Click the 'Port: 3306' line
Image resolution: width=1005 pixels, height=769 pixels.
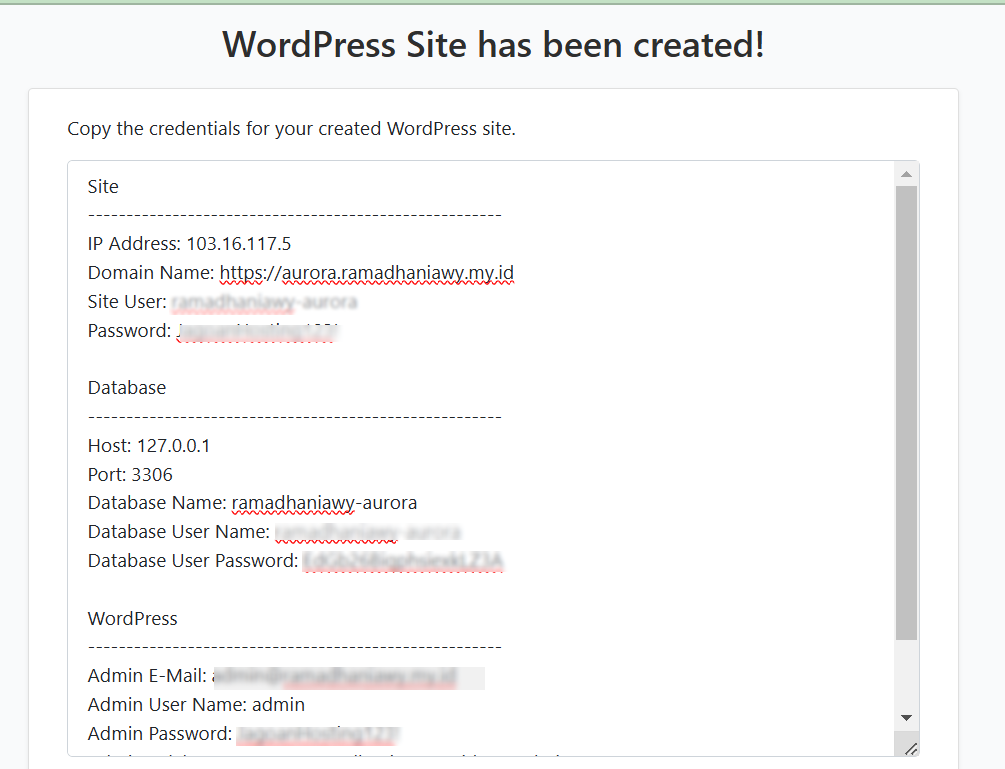click(x=130, y=474)
